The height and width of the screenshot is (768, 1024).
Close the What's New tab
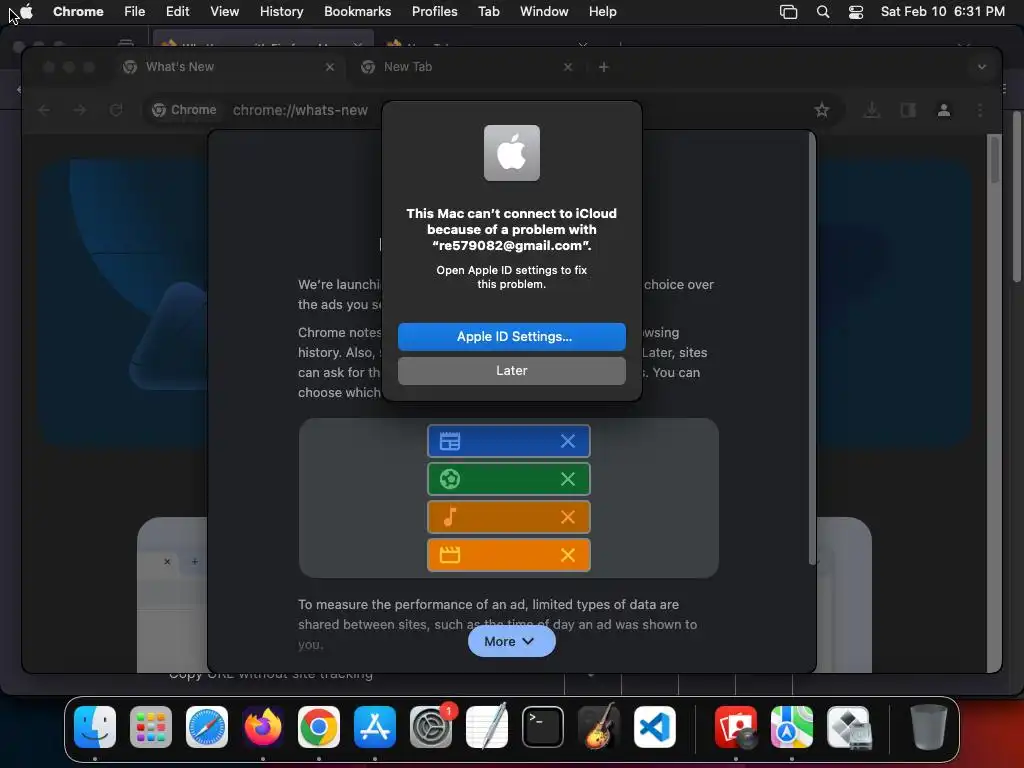(x=330, y=67)
